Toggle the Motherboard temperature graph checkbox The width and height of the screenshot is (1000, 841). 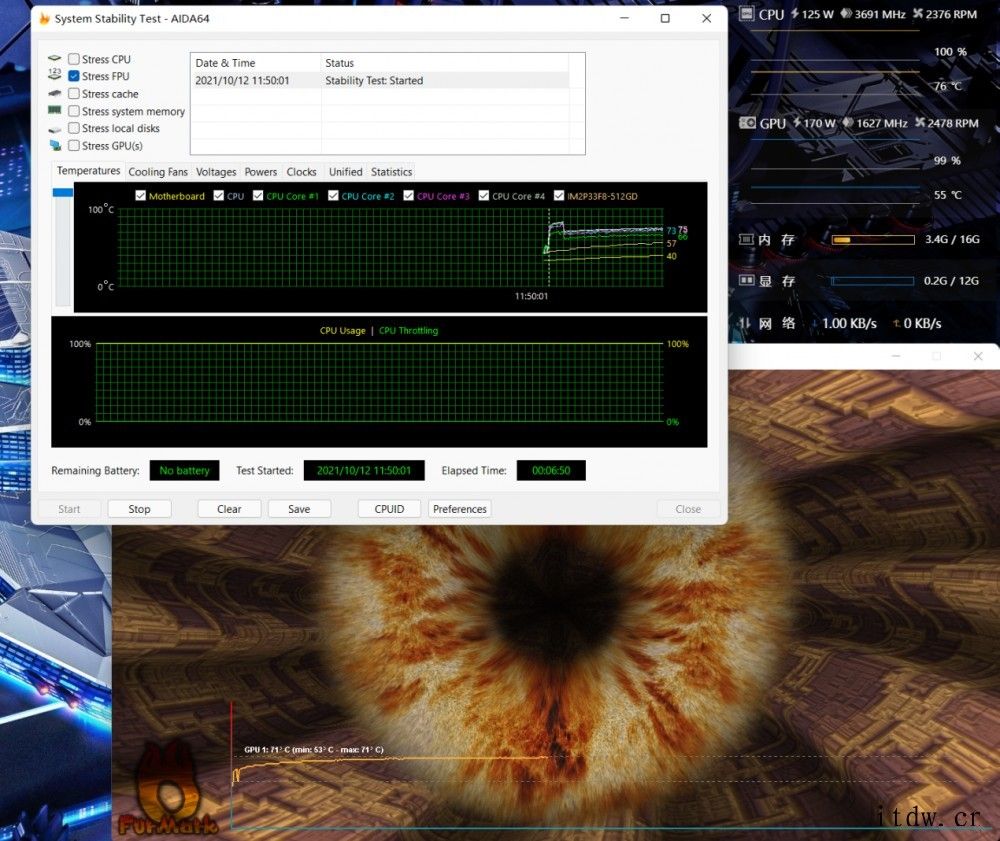point(140,196)
